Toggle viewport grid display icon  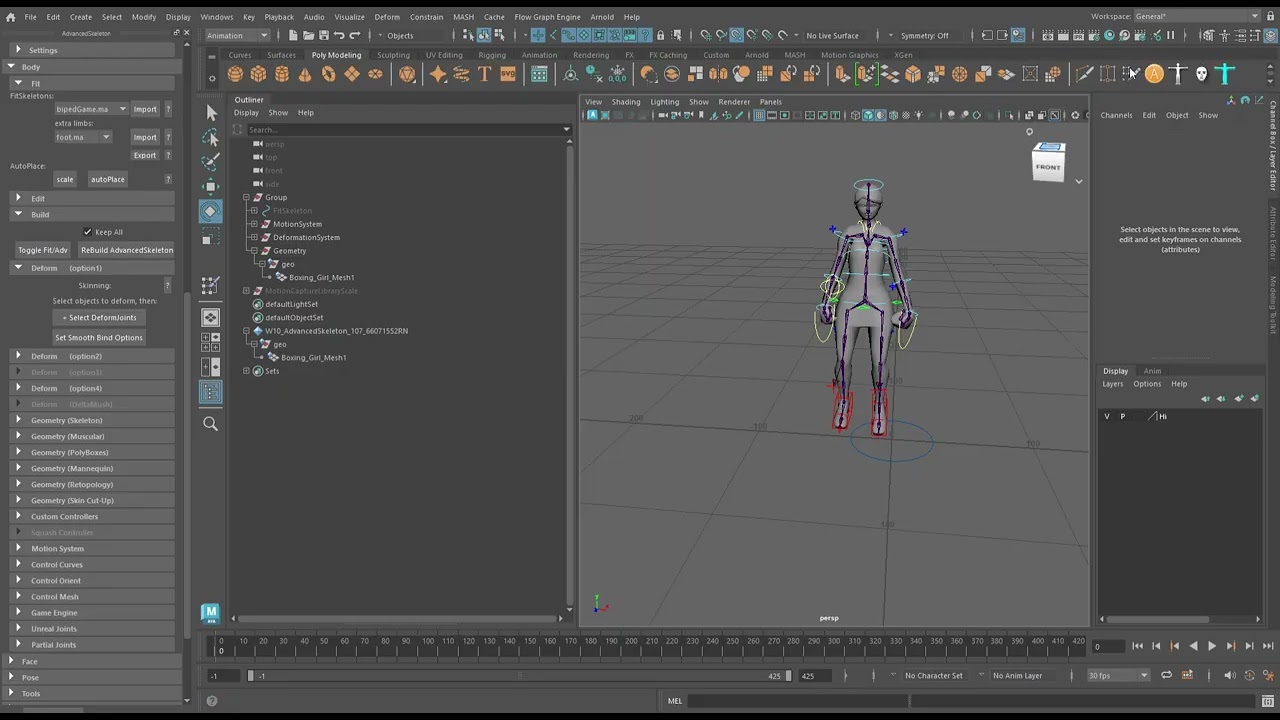[759, 115]
